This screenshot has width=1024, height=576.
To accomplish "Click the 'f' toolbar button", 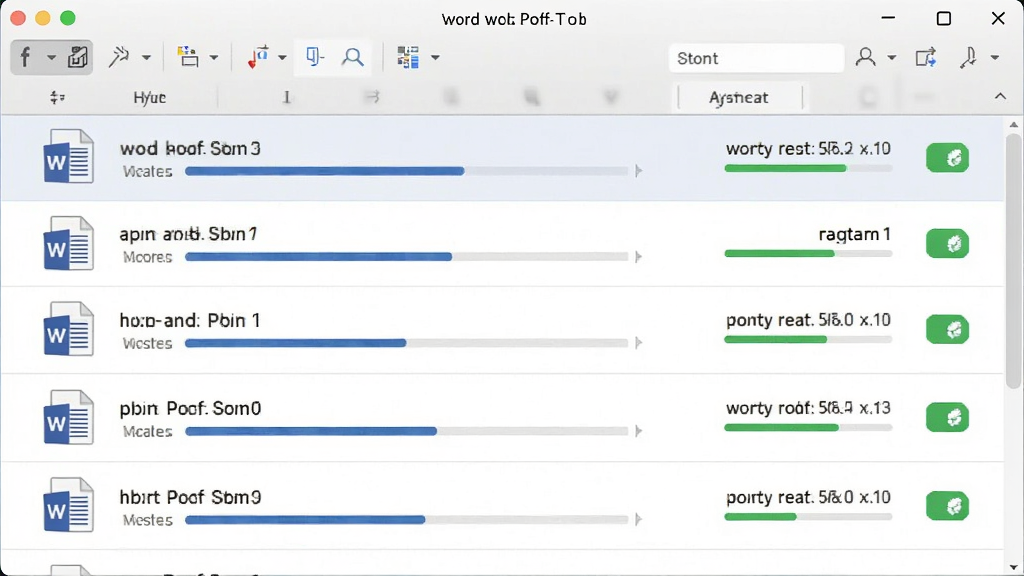I will [25, 57].
